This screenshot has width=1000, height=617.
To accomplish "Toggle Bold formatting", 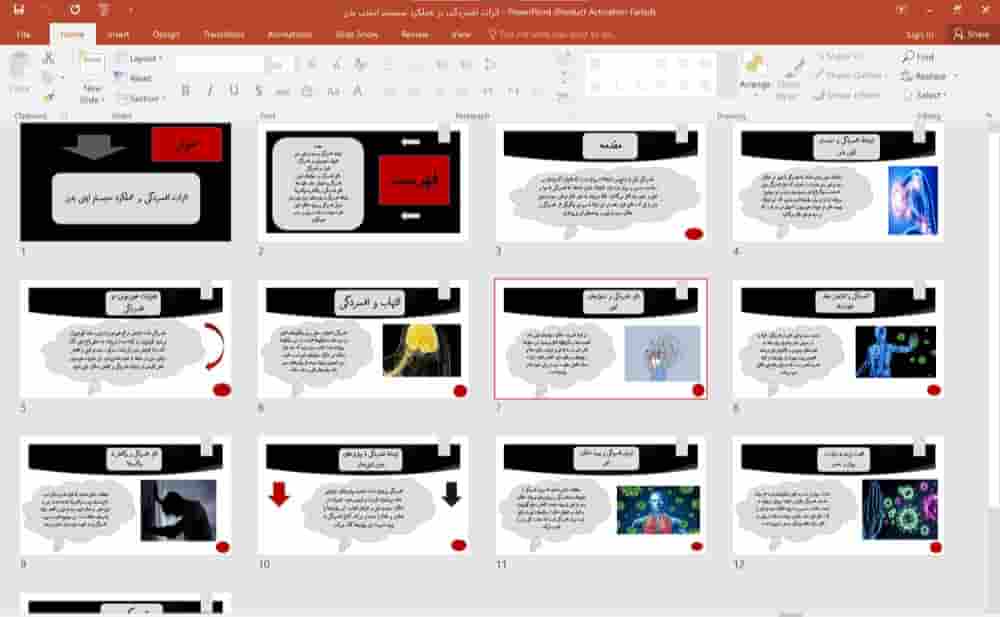I will coord(185,91).
